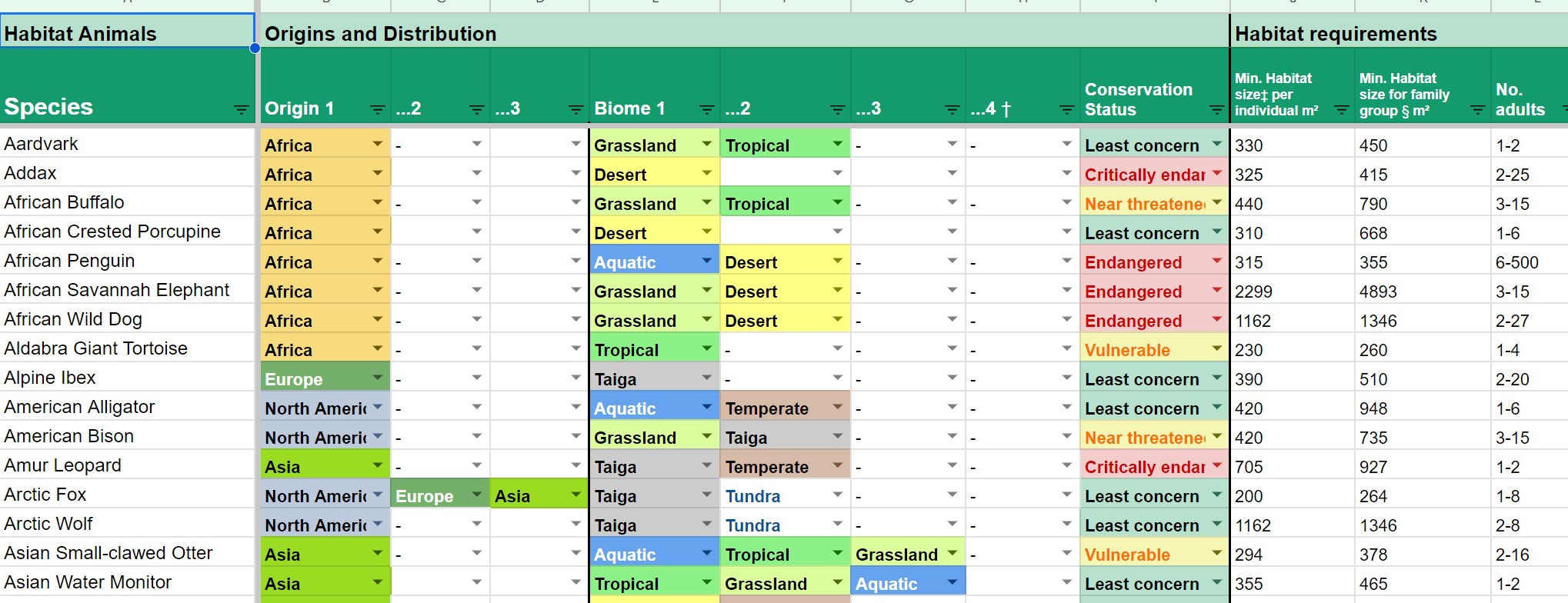Expand African Penguin Aquatic biome dropdown
The image size is (1568, 603).
(x=707, y=261)
